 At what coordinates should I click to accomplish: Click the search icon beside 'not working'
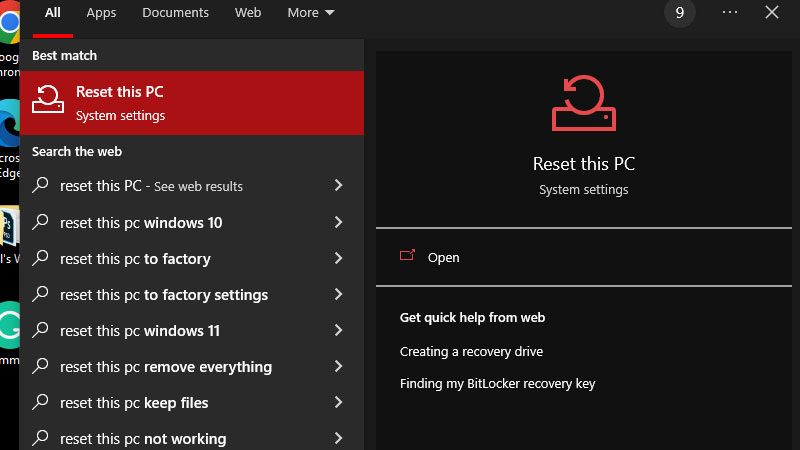coord(40,438)
